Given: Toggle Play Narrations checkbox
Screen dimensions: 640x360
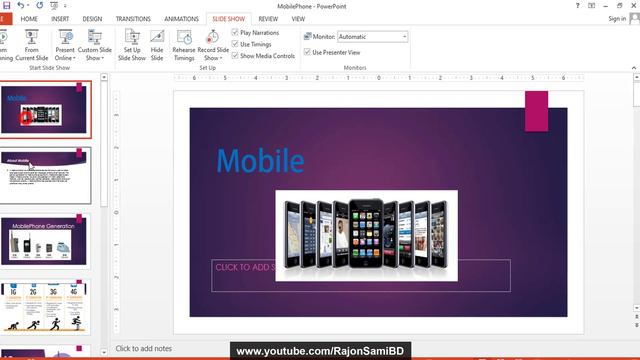Looking at the screenshot, I should point(235,32).
